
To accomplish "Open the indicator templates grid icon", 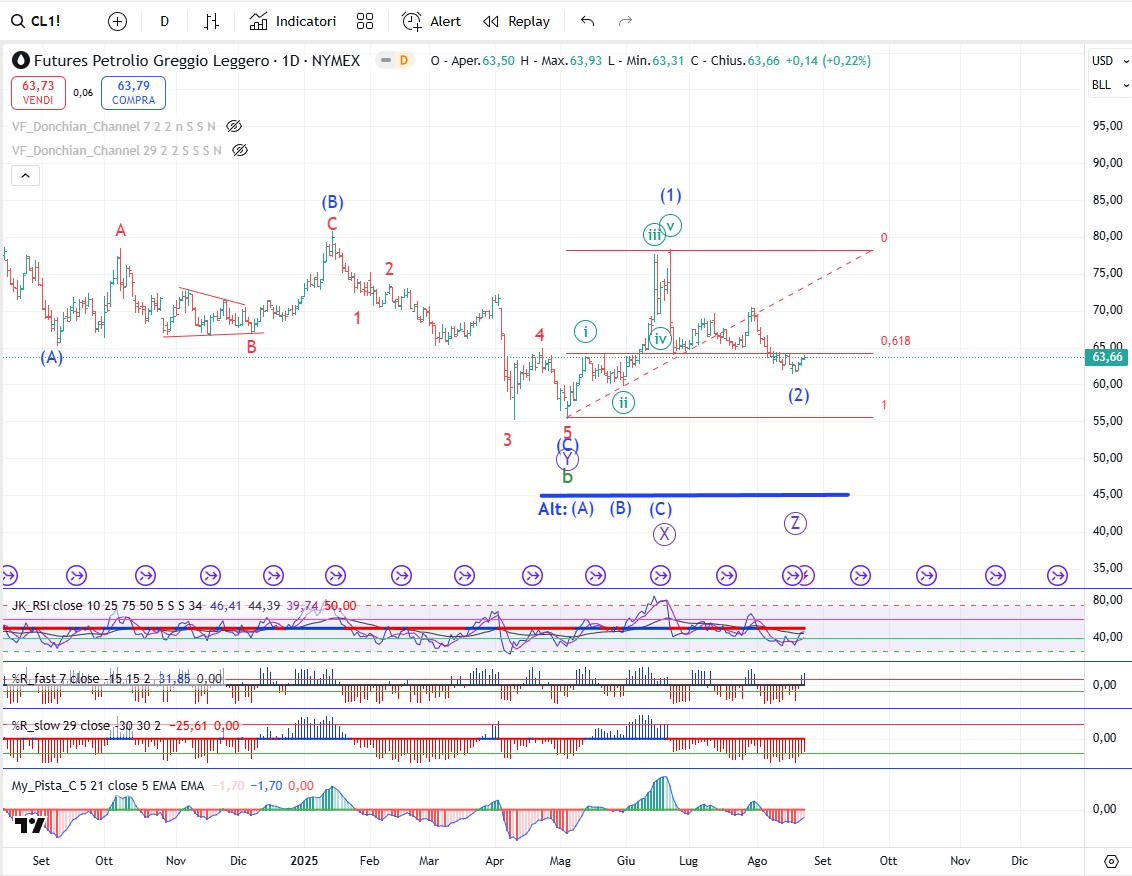I will point(365,21).
